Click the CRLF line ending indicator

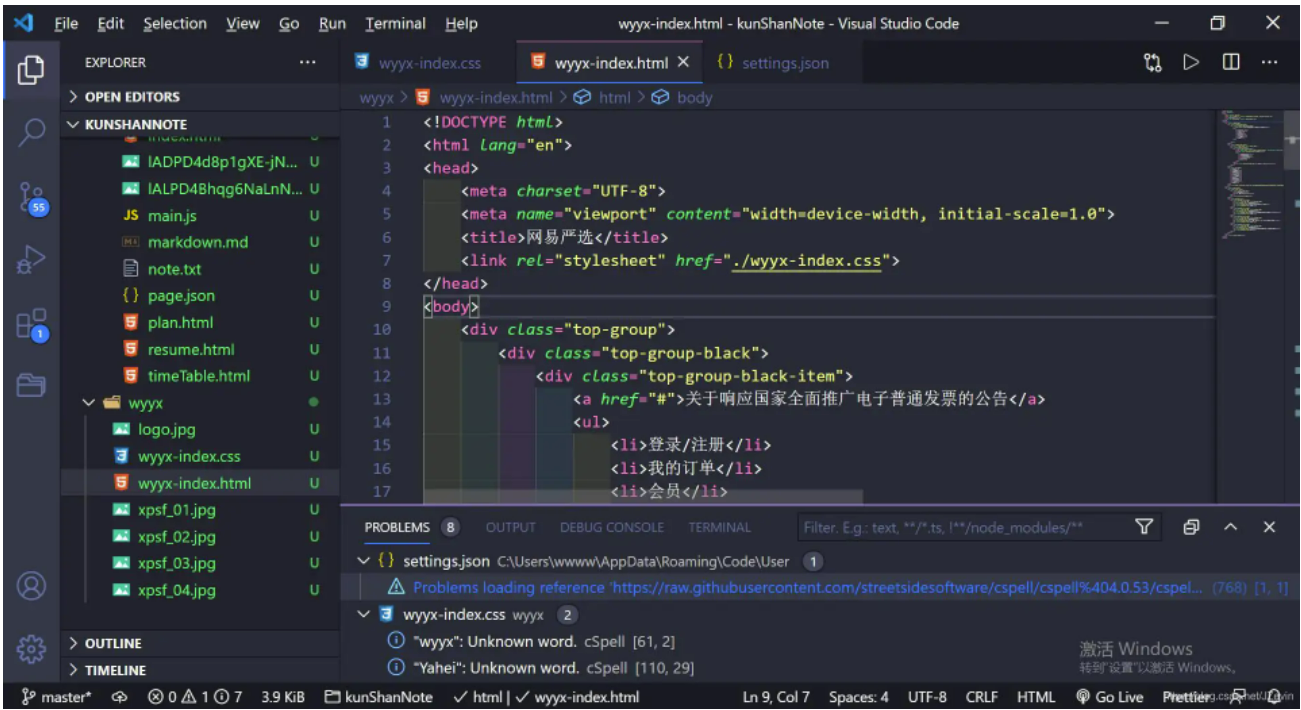pyautogui.click(x=982, y=697)
